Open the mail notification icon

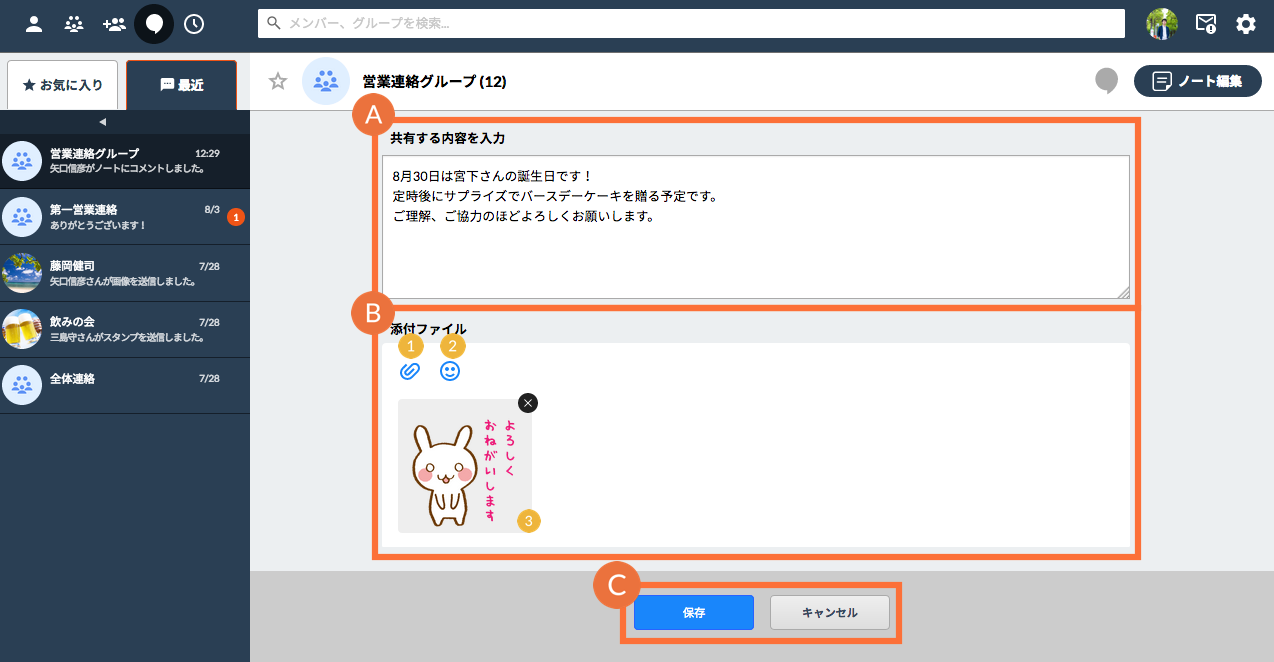coord(1206,24)
